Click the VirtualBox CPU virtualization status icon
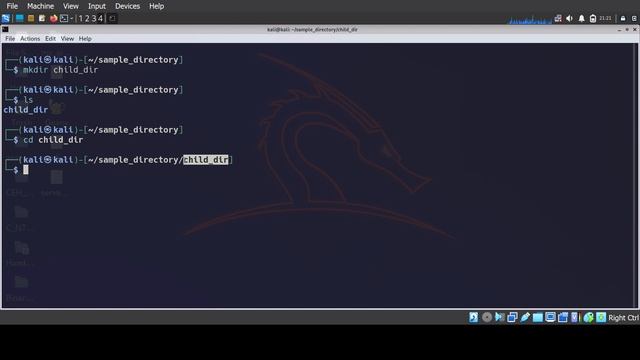Screen dimensions: 640x360 pos(574,317)
